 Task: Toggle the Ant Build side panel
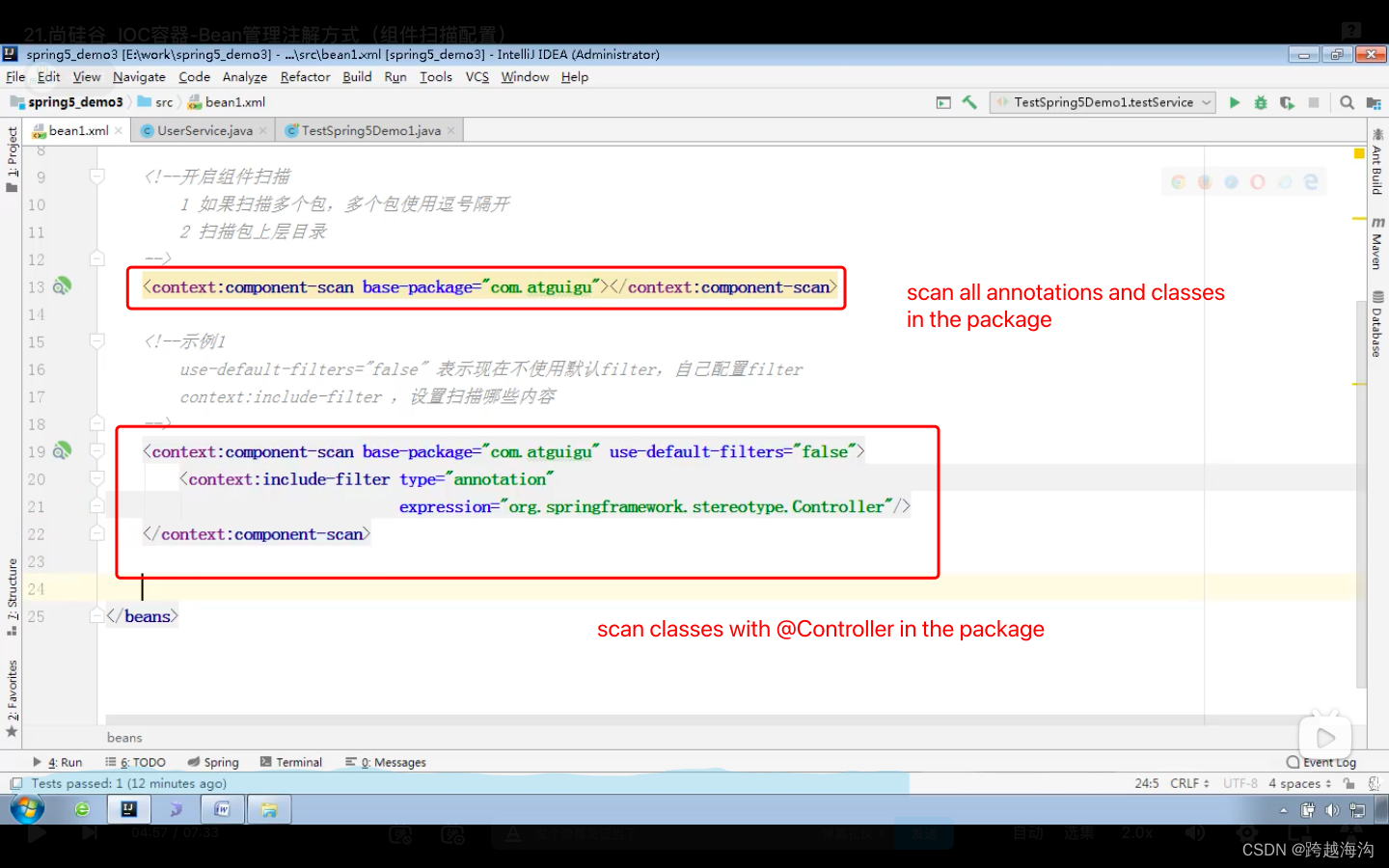(x=1377, y=162)
